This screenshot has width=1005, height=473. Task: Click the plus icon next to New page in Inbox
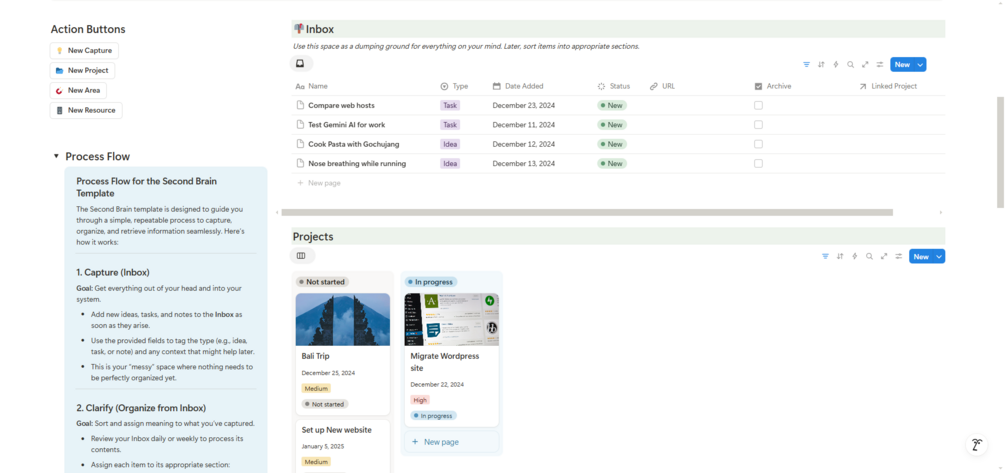(x=300, y=183)
